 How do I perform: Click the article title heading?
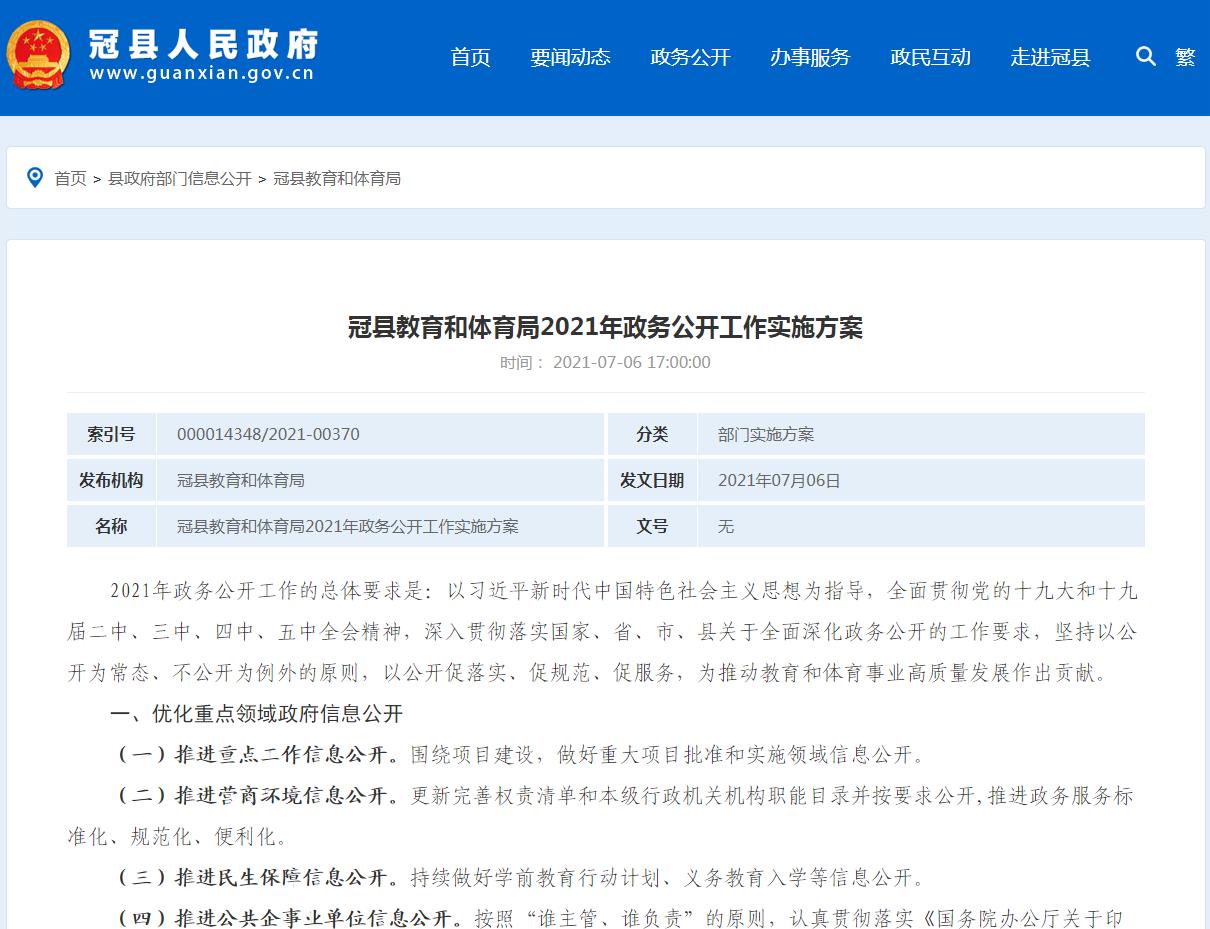coord(605,327)
